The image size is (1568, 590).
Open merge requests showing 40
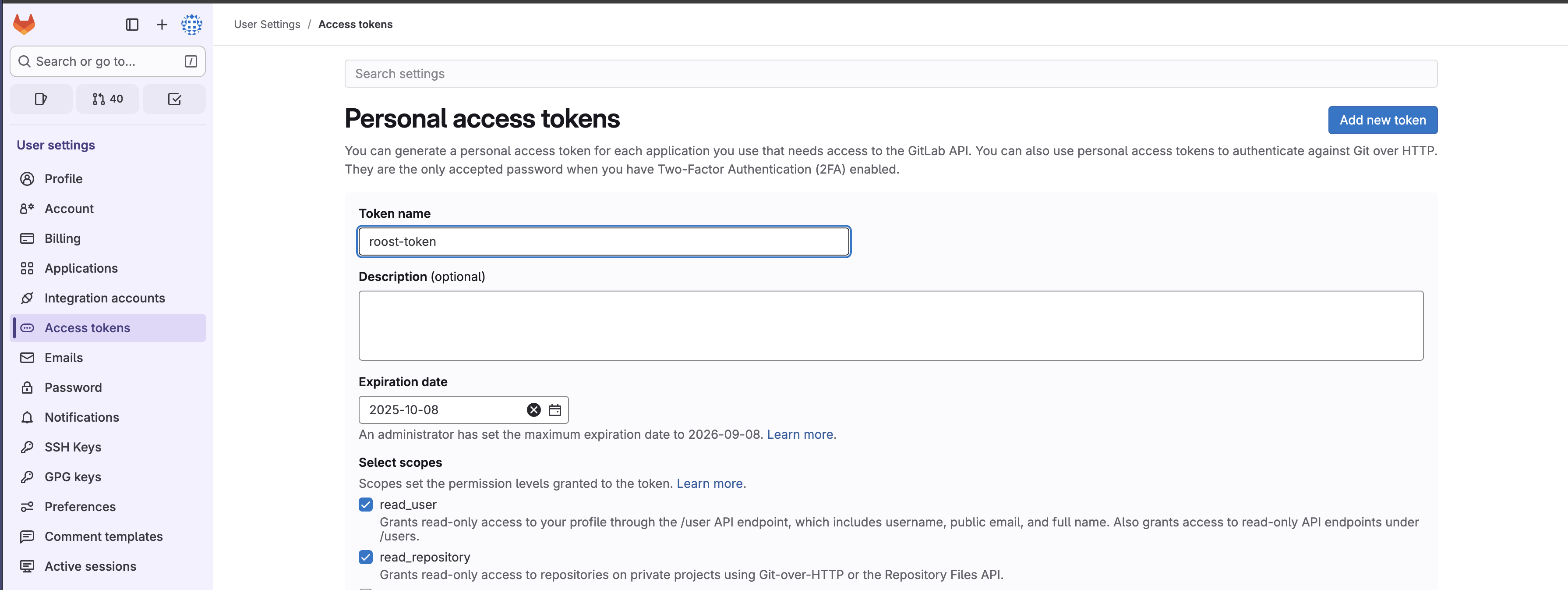click(x=108, y=99)
